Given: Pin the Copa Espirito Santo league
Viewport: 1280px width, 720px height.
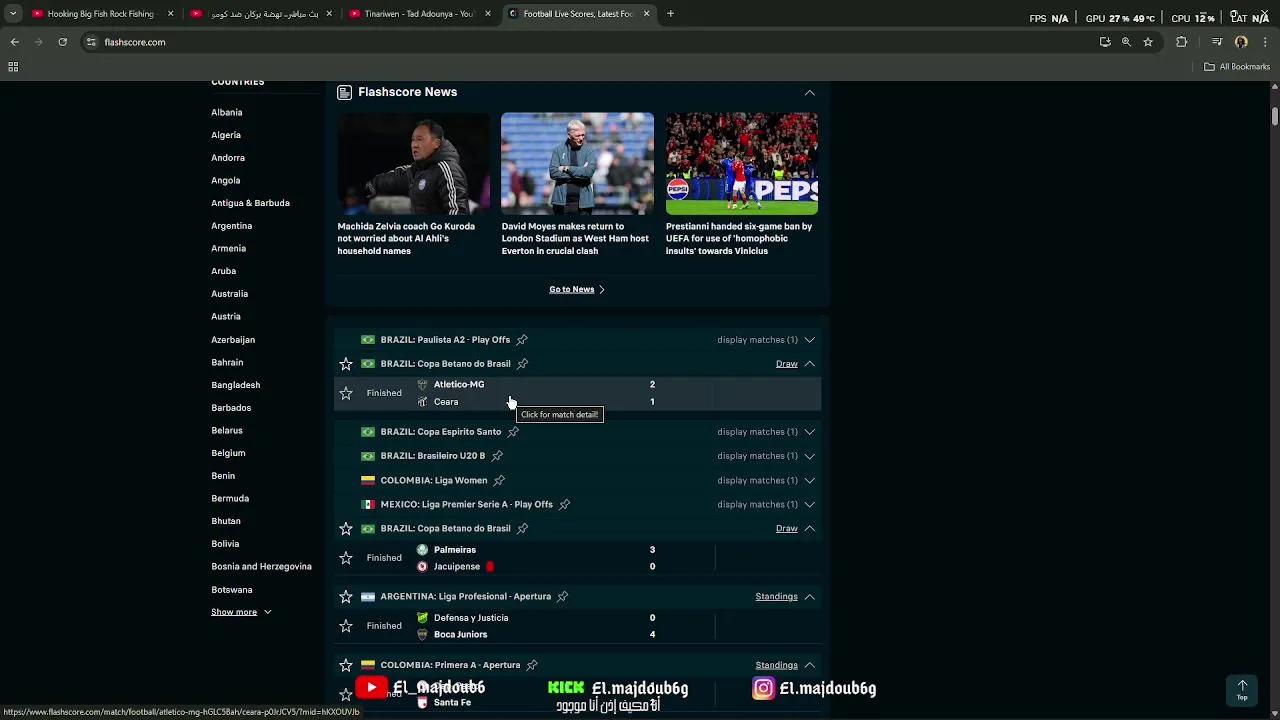Looking at the screenshot, I should click(x=513, y=432).
